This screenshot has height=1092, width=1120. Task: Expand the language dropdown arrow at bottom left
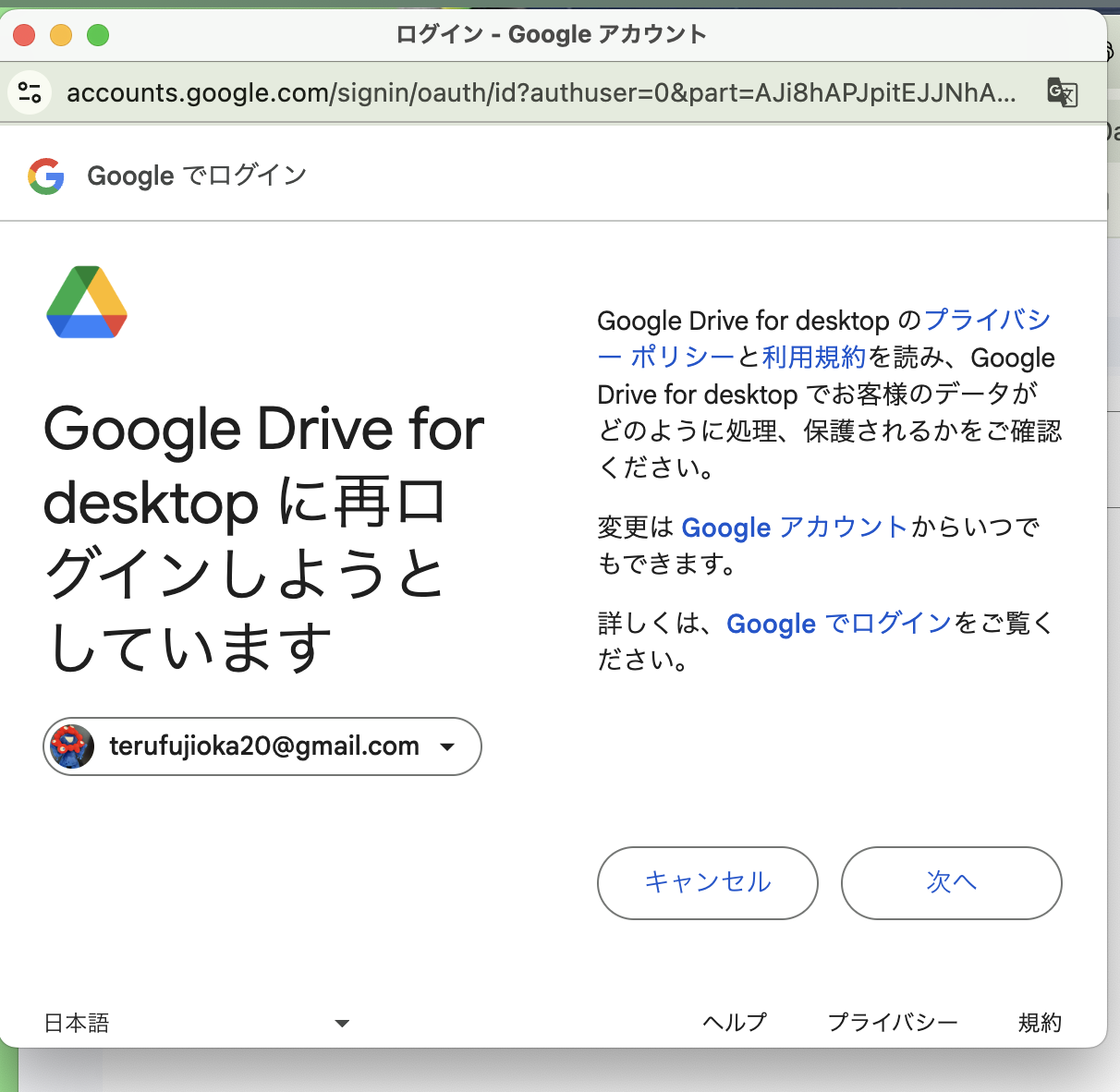[342, 1023]
